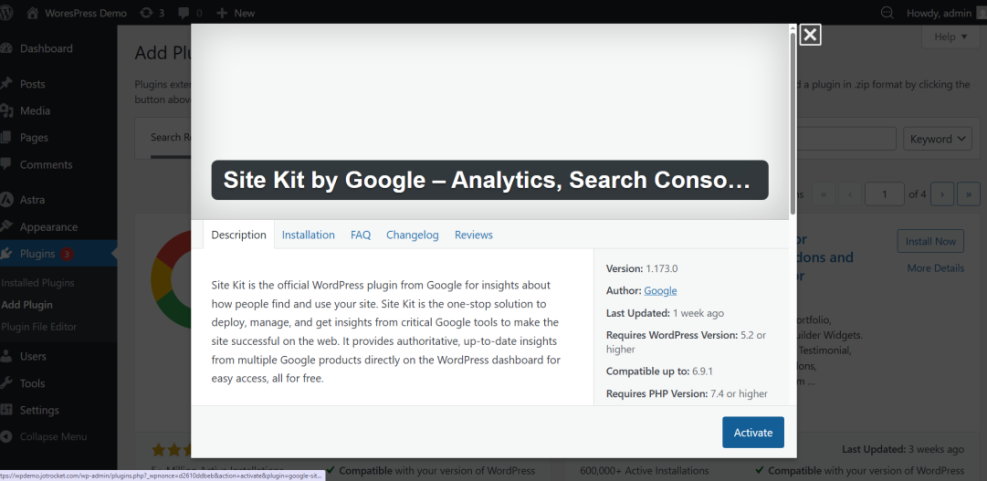
Task: Close the plugin details modal with X
Action: [x=810, y=35]
